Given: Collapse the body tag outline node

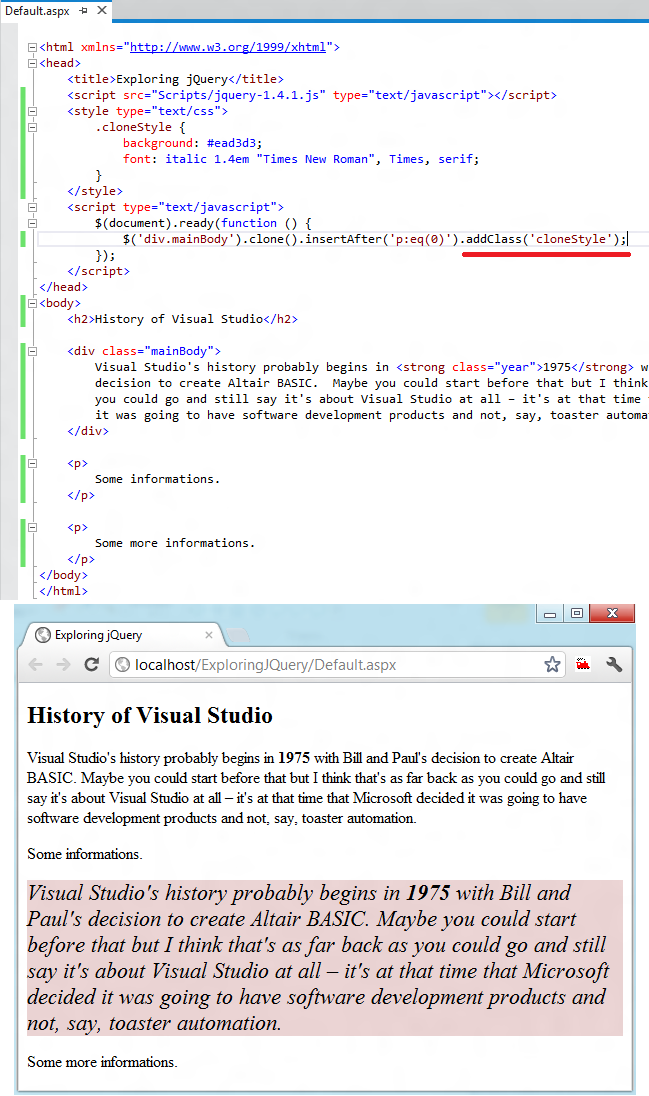Looking at the screenshot, I should [x=32, y=303].
